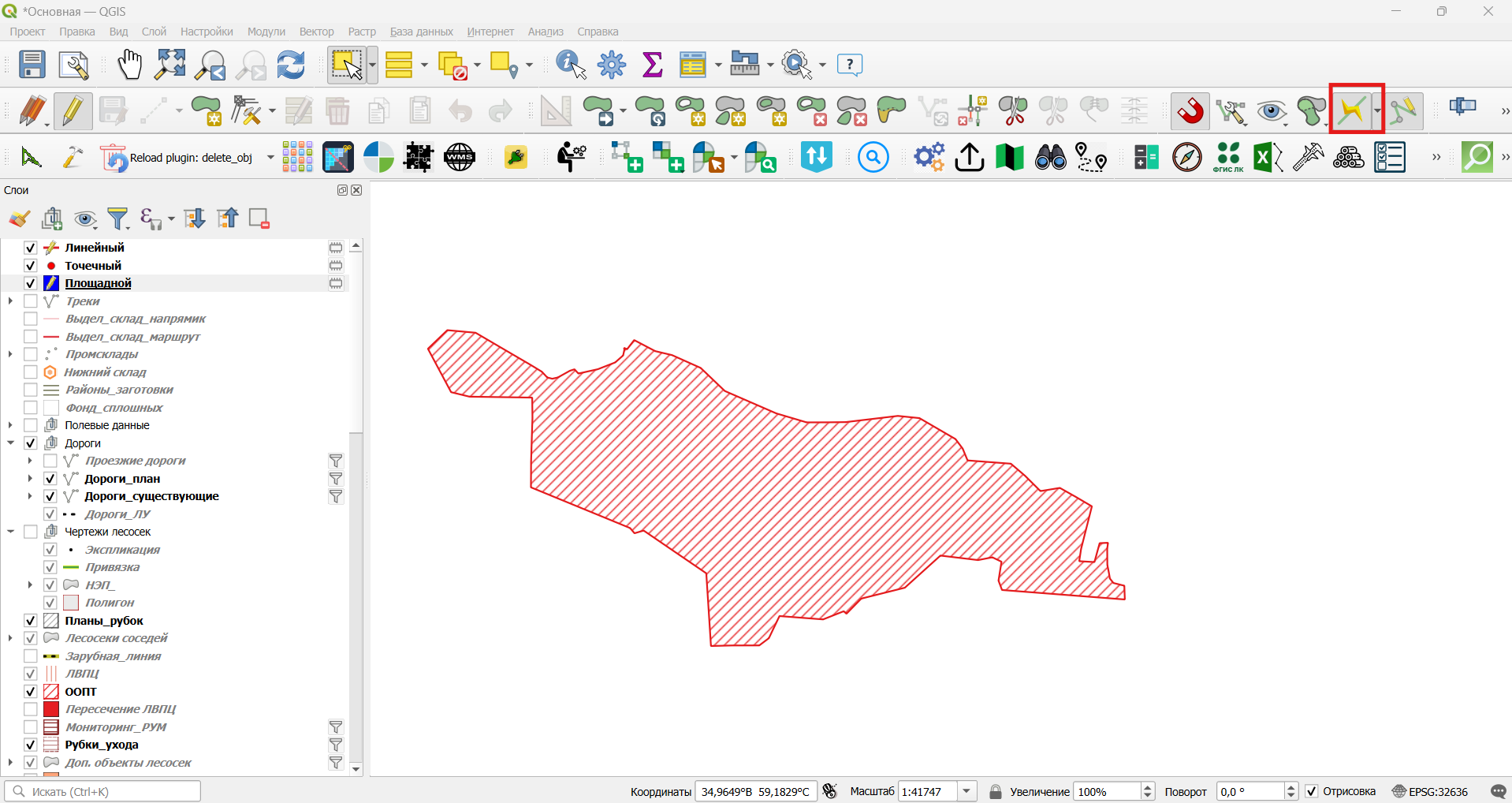Open the field calculator sigma icon

[652, 65]
